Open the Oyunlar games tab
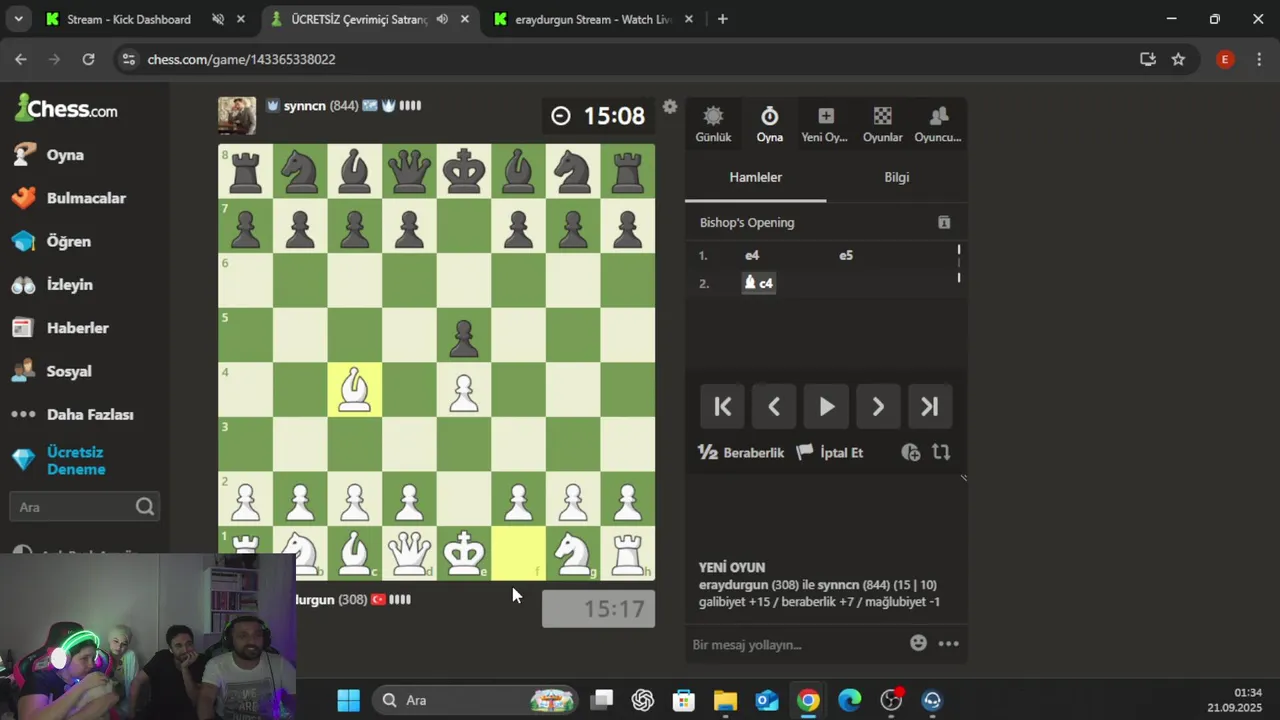The image size is (1280, 720). [882, 124]
